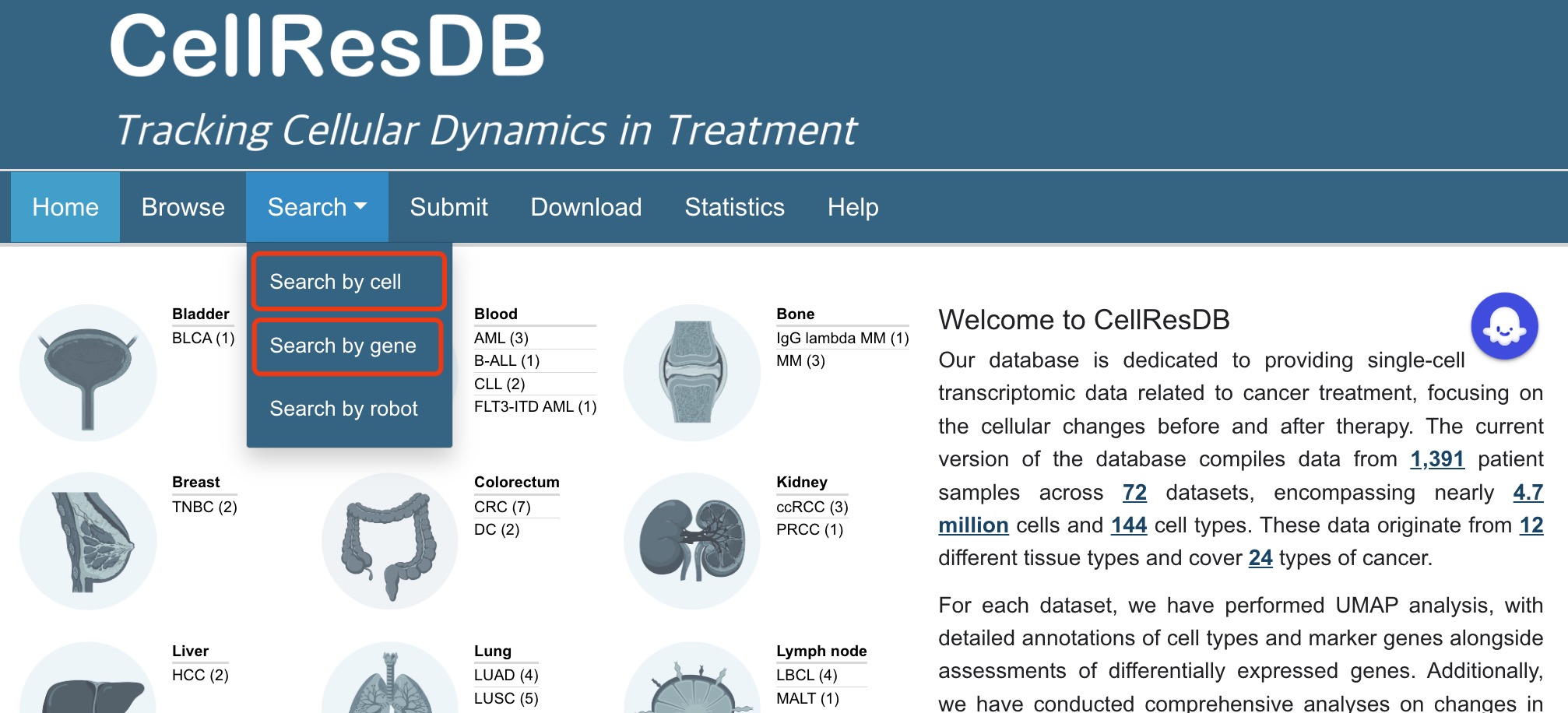The width and height of the screenshot is (1568, 713).
Task: Click the Blood tissue heading
Action: (496, 314)
